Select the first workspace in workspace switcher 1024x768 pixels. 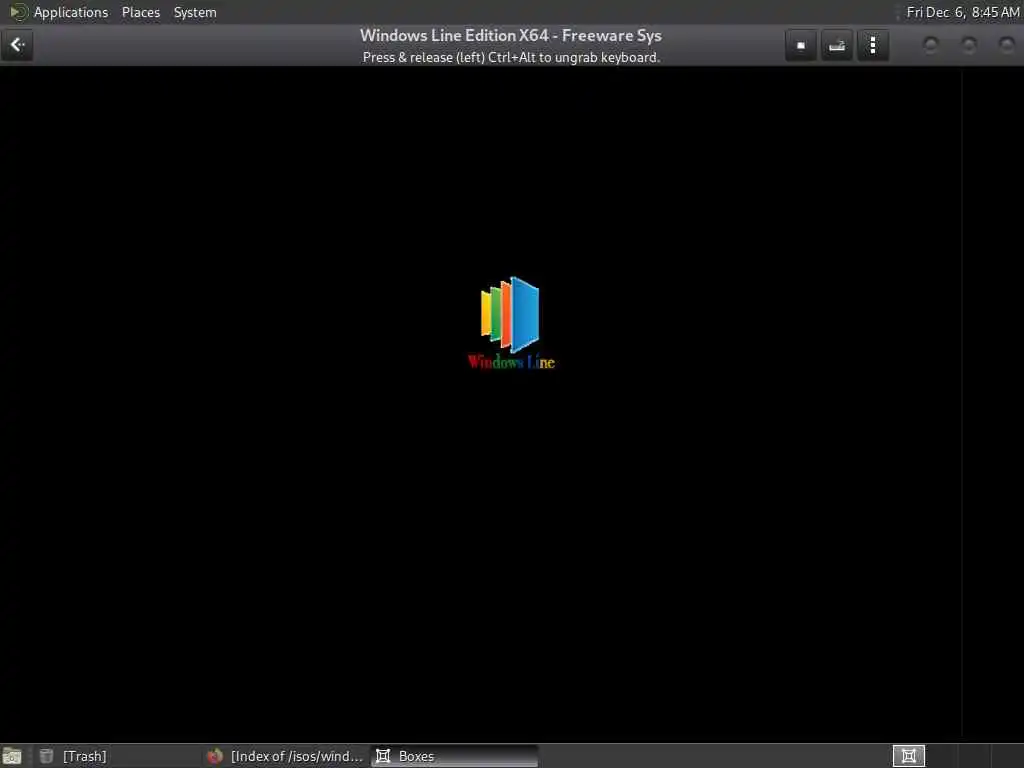[x=908, y=756]
